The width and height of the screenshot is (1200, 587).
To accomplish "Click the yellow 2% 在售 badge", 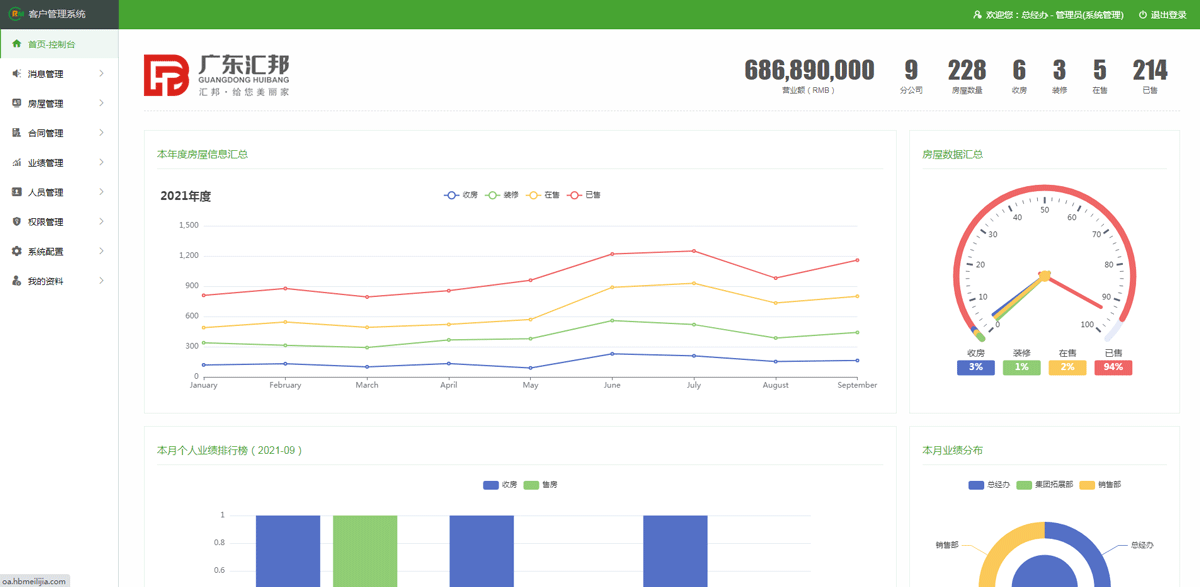I will [1068, 367].
